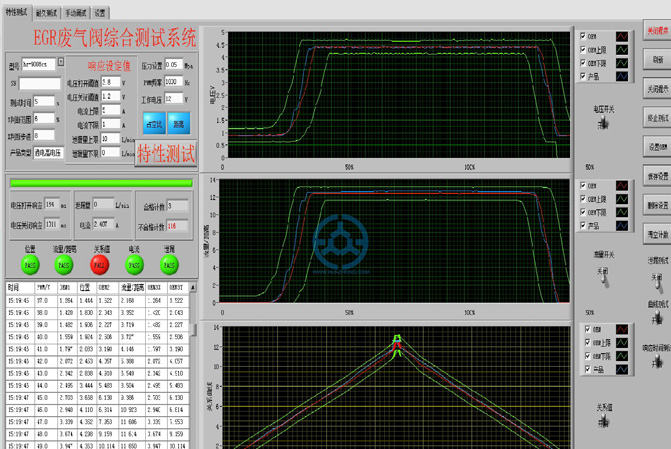Click the 泄露量上限 input field
The image size is (671, 449).
(110, 138)
